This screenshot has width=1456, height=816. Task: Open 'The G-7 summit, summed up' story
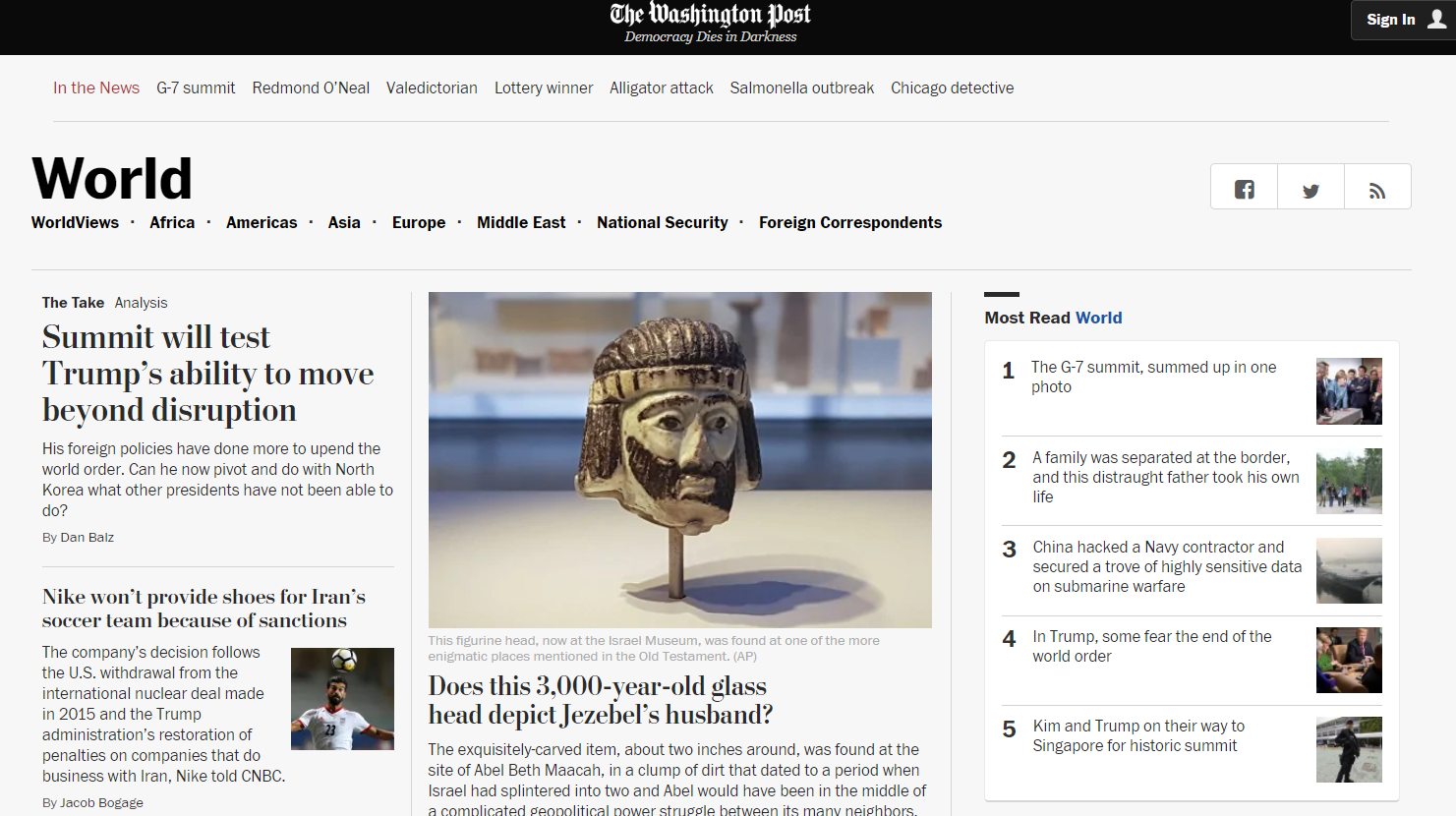click(x=1153, y=377)
